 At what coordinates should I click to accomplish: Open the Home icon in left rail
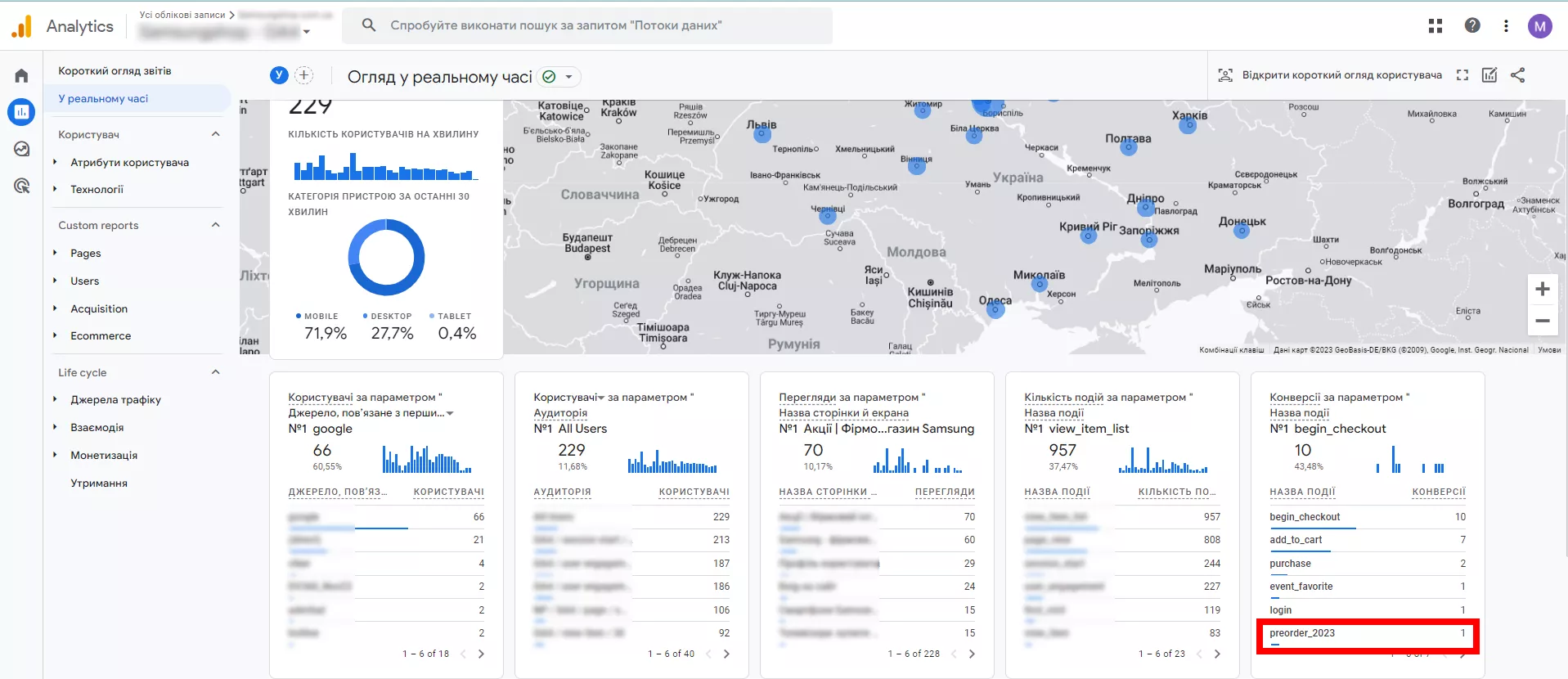pos(21,75)
